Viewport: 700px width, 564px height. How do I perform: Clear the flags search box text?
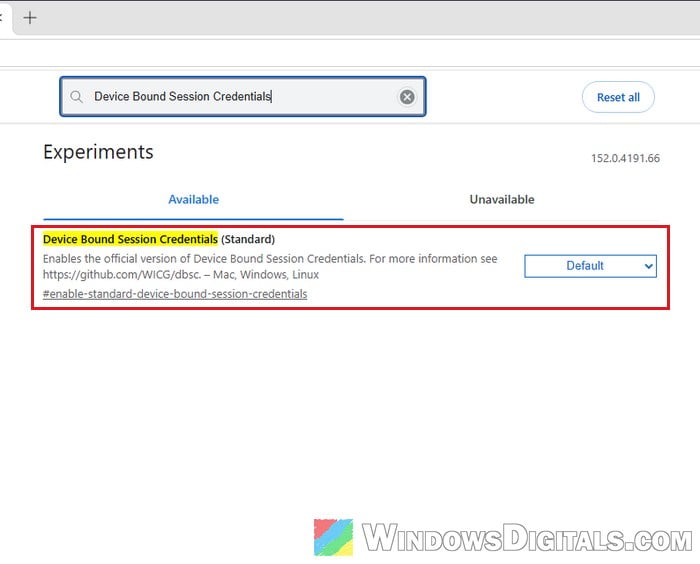pyautogui.click(x=407, y=97)
